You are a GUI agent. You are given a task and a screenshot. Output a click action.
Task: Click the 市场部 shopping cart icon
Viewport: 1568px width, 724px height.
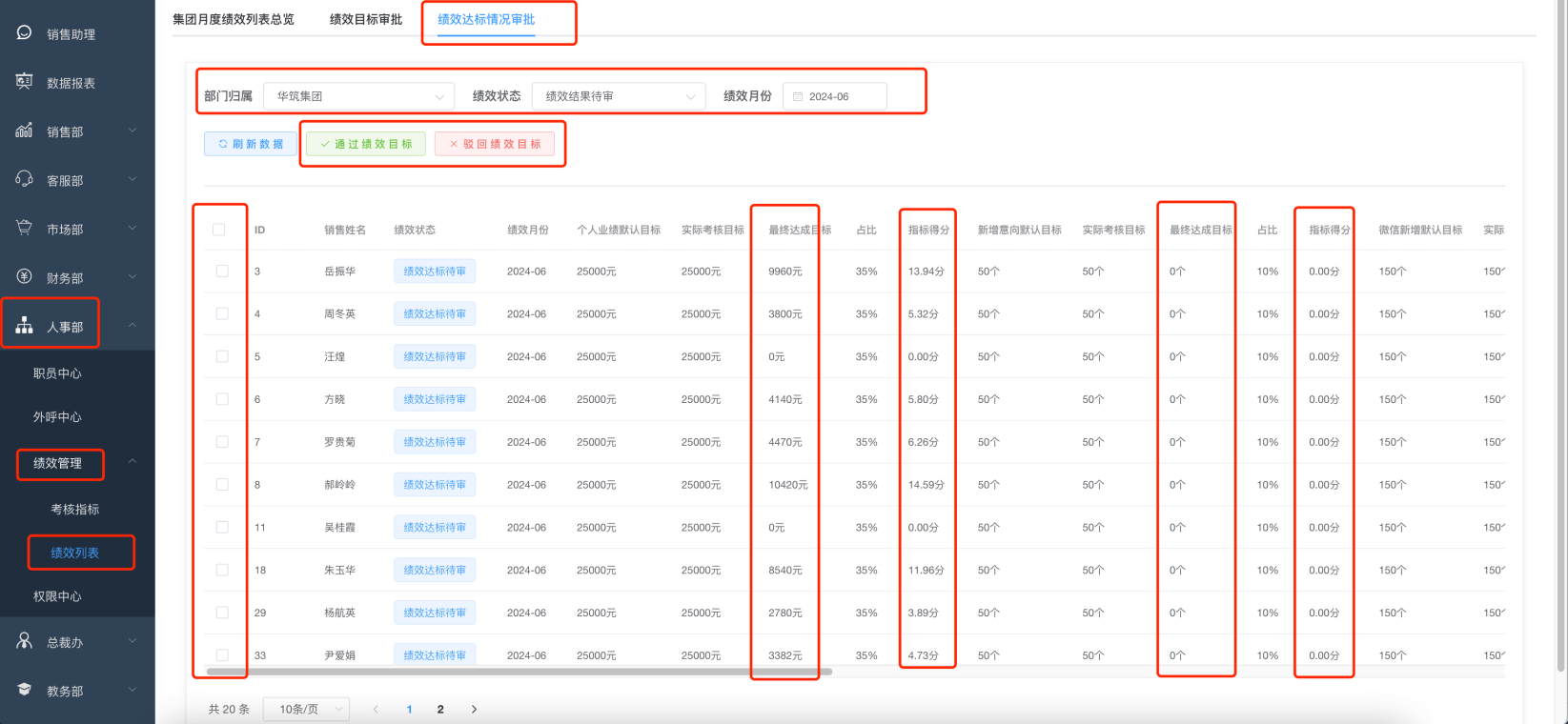(x=24, y=228)
